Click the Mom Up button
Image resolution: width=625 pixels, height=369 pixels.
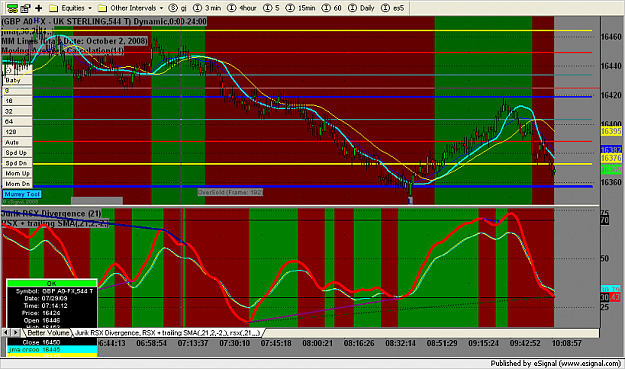pos(18,173)
